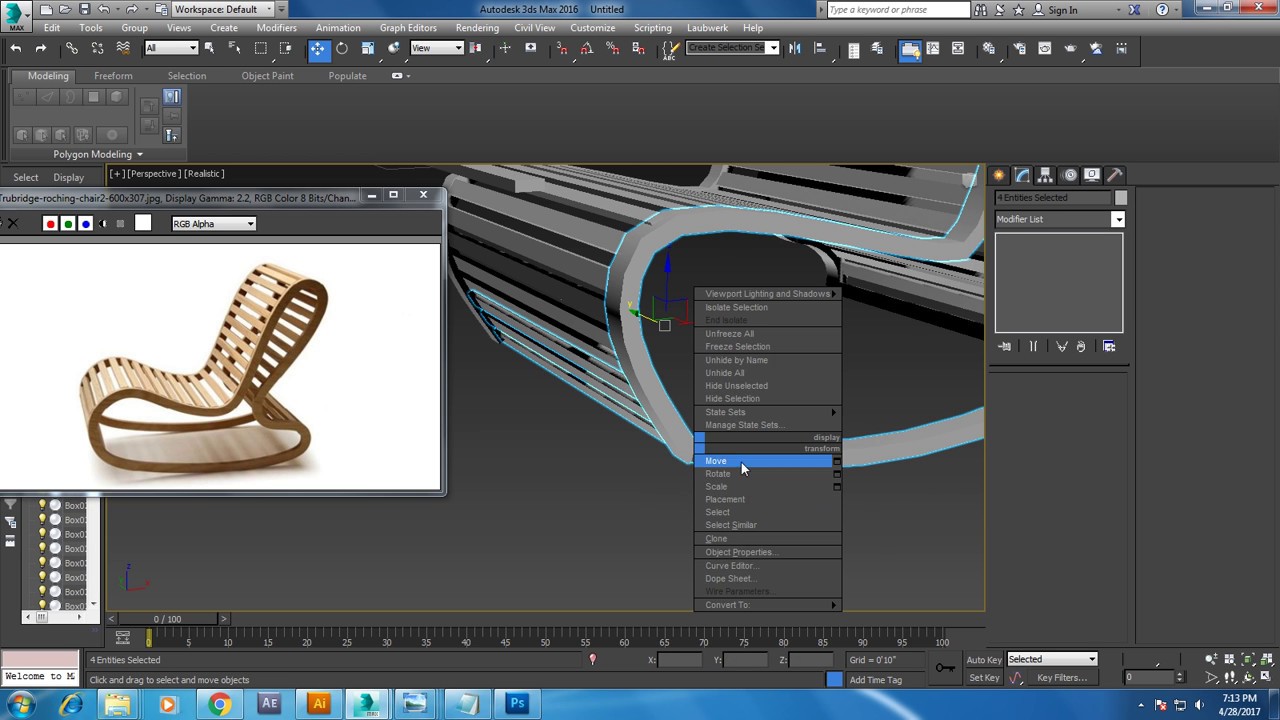Click the Sign In link

[x=1063, y=10]
